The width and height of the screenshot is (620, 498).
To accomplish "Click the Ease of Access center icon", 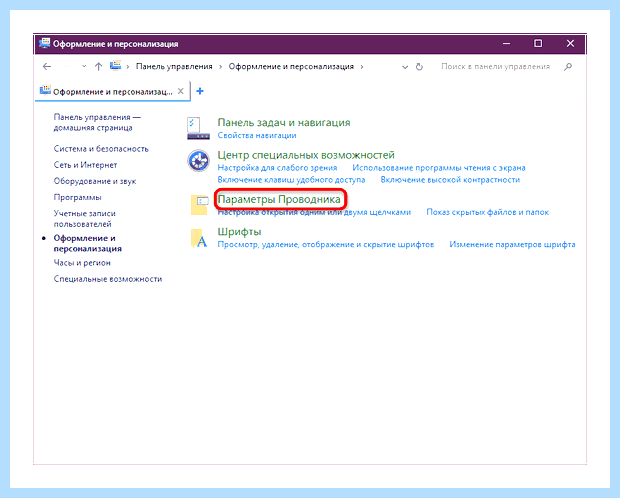I will pos(198,161).
